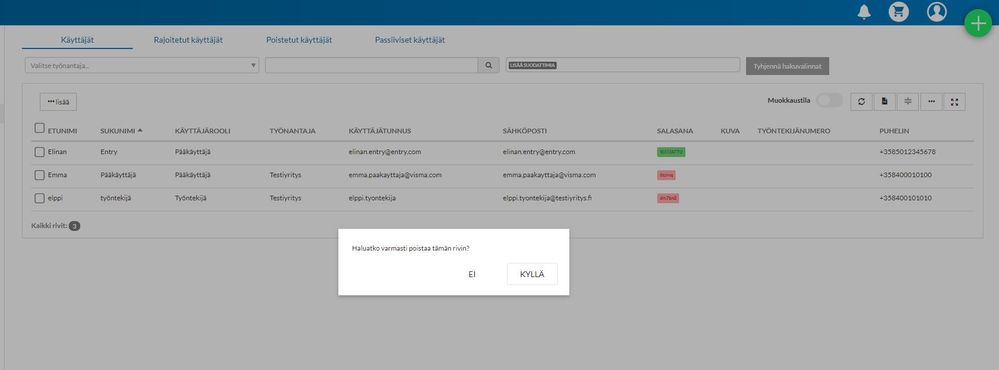Adjust row height with the lines icon
Screen dimensions: 999x370
908,101
